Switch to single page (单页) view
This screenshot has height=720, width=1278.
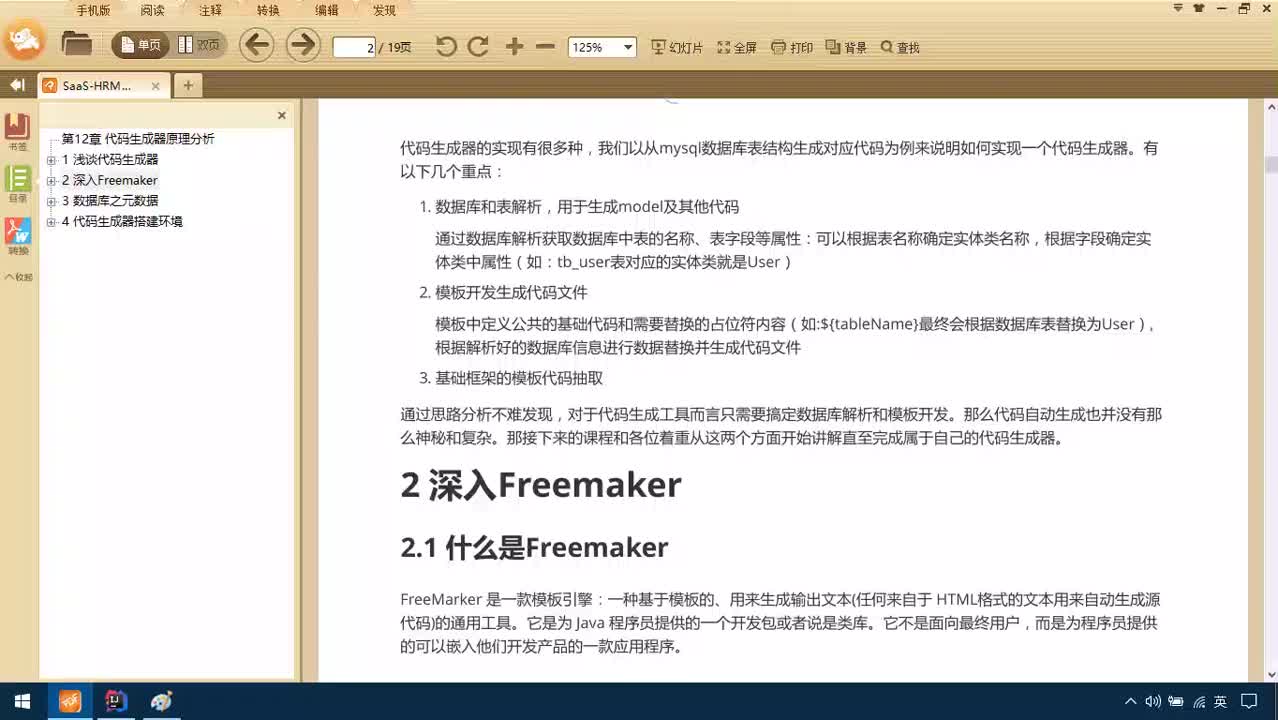point(140,45)
